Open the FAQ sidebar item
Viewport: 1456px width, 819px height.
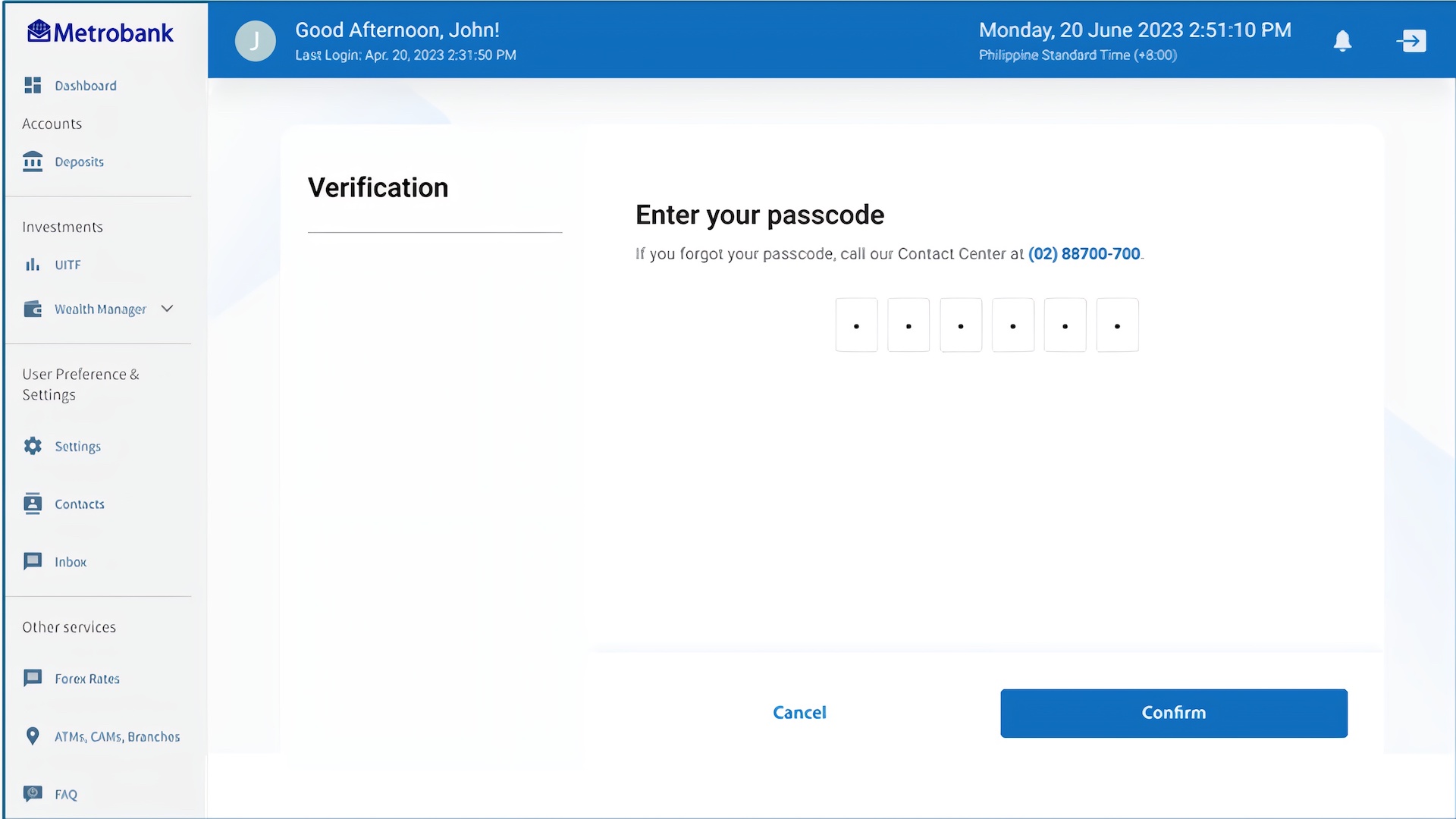tap(65, 794)
